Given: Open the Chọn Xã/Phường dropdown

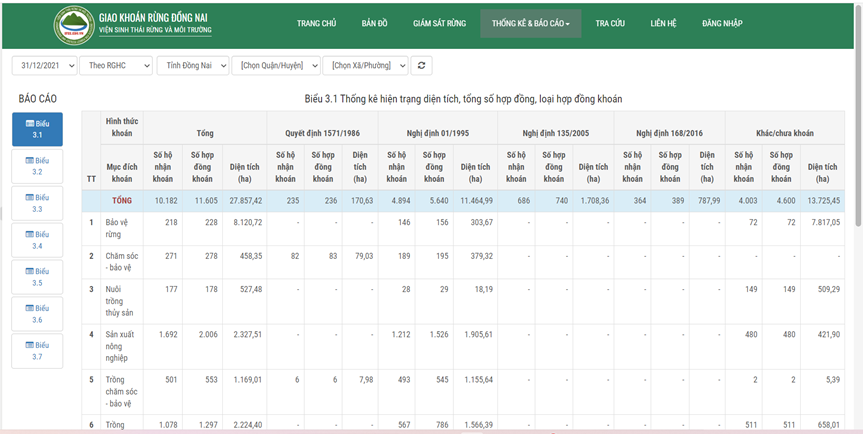Looking at the screenshot, I should coord(365,65).
